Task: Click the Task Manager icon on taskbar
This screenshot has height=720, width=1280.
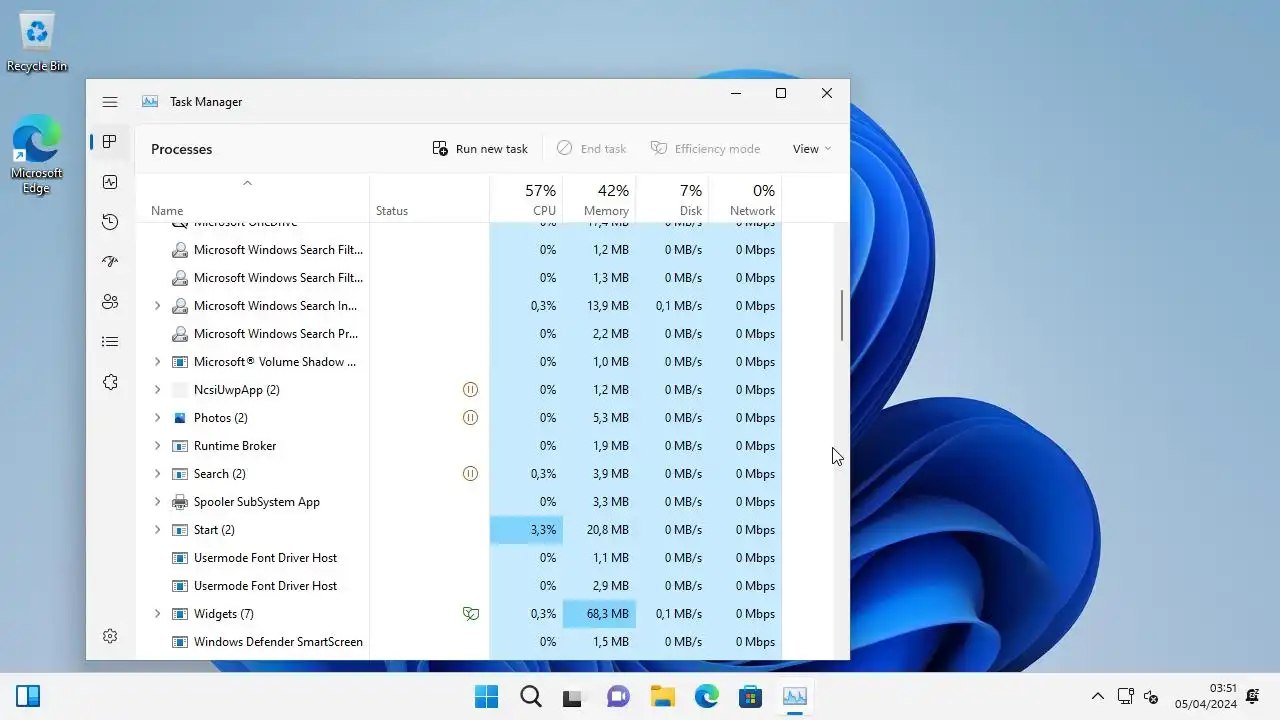Action: [x=795, y=696]
